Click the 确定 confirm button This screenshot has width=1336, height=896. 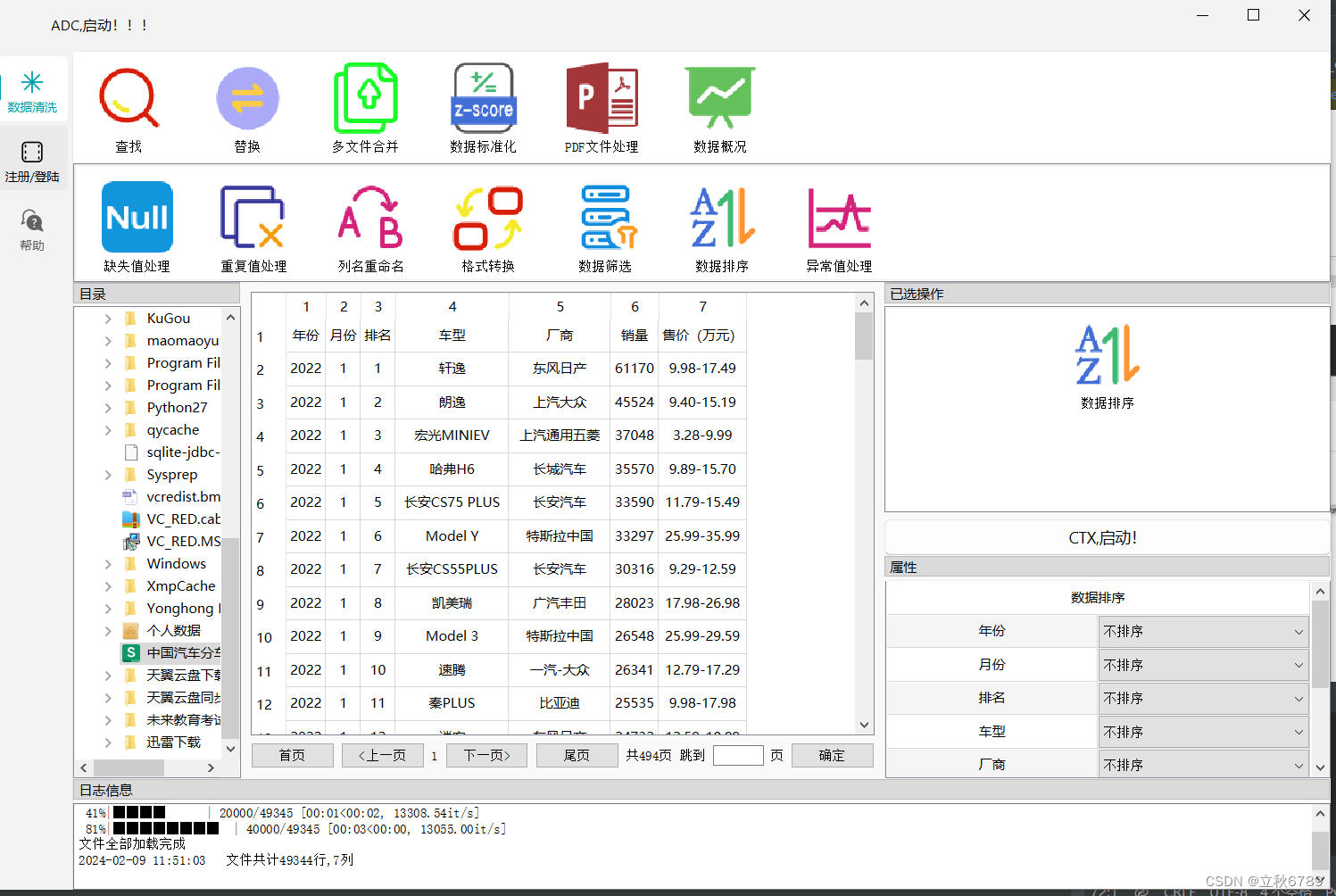click(832, 755)
